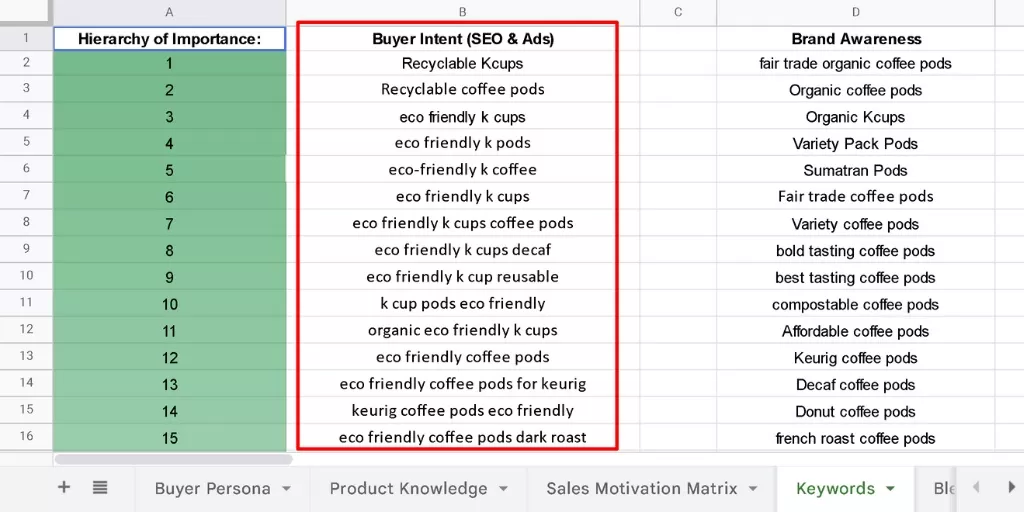
Task: Open Keywords tab dropdown arrow
Action: point(889,488)
